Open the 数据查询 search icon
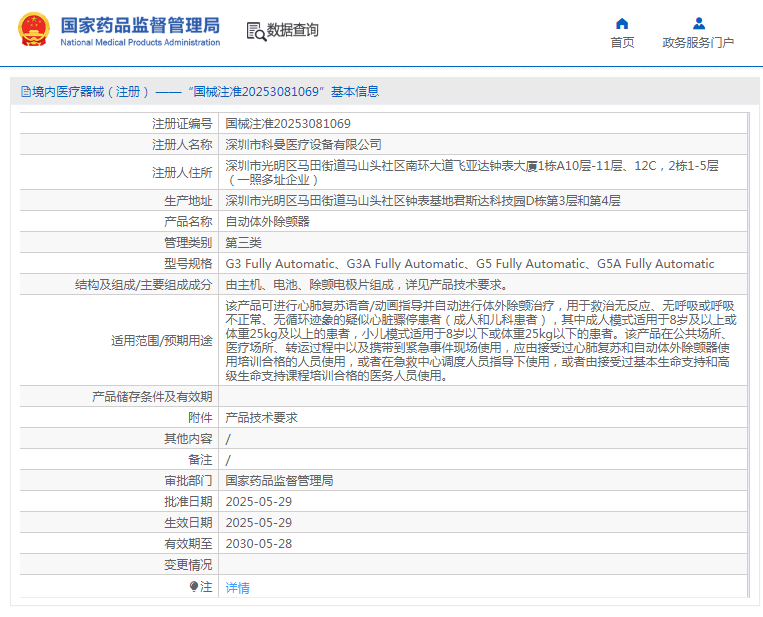763x617 pixels. [256, 31]
